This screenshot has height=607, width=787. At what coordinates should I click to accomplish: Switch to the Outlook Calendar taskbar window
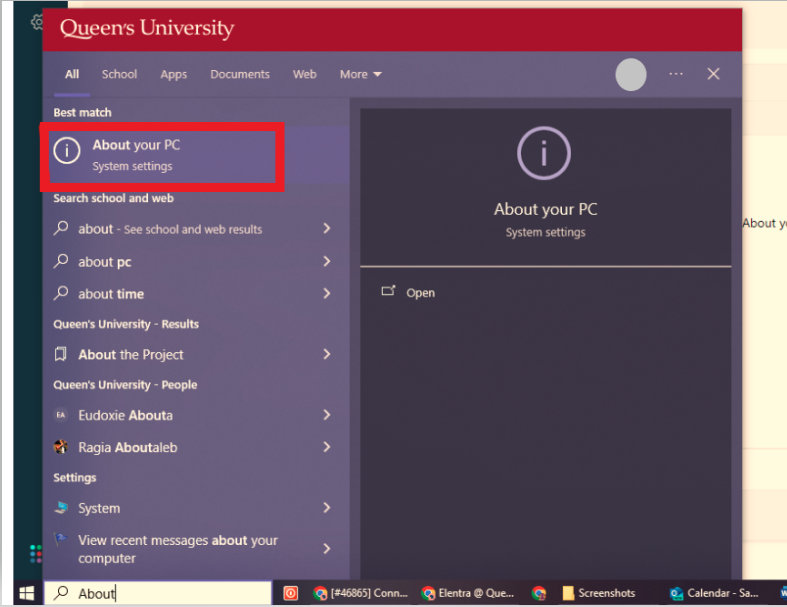click(x=714, y=593)
